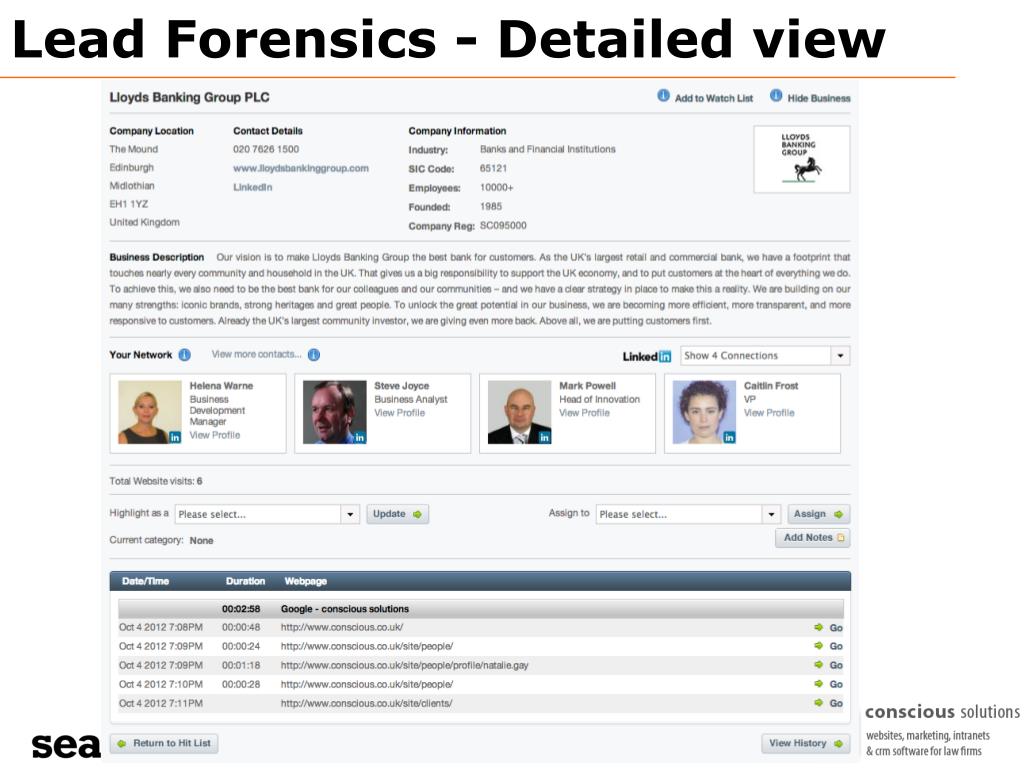This screenshot has width=1024, height=768.
Task: View Steve Joyce's profile link
Action: tap(400, 413)
